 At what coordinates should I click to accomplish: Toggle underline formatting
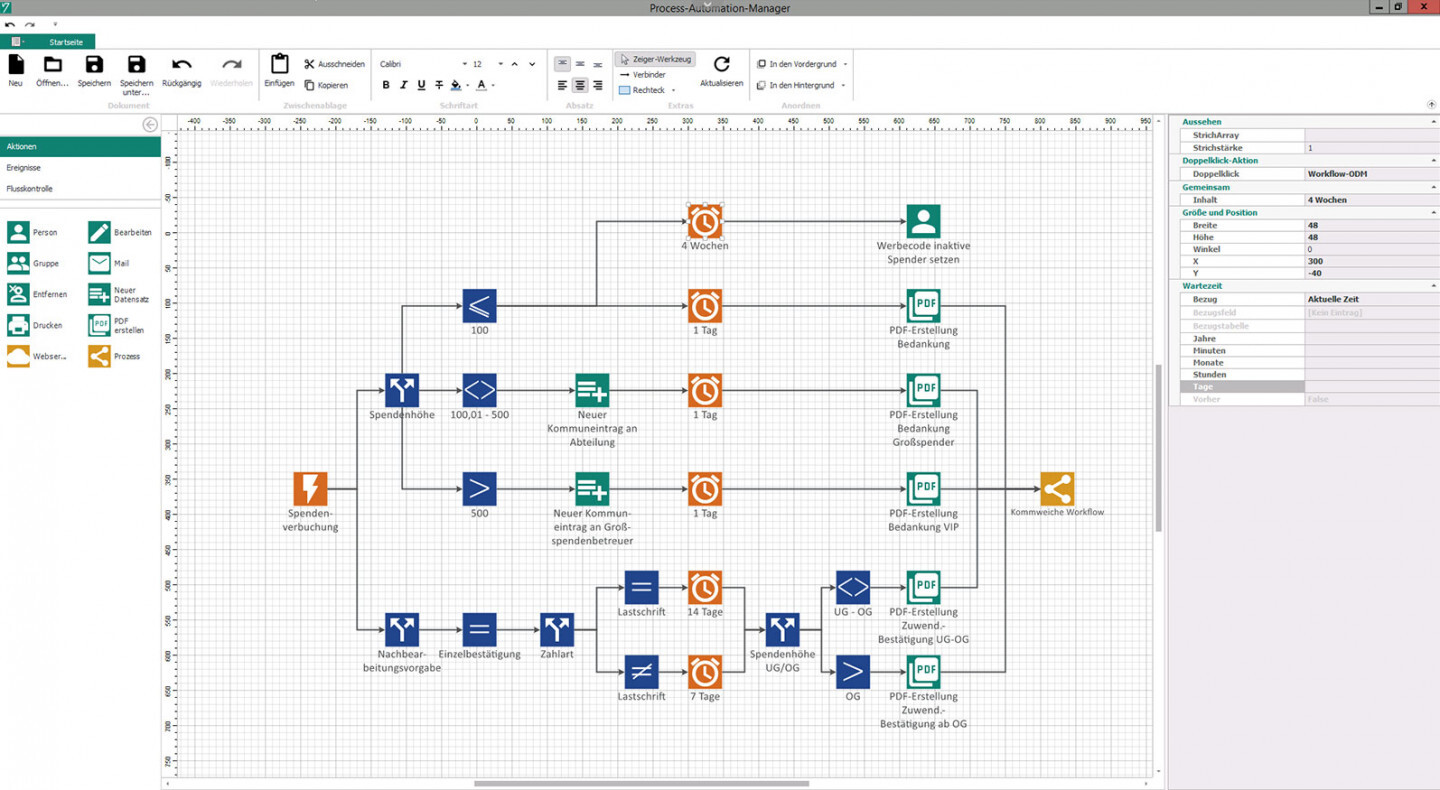click(421, 85)
